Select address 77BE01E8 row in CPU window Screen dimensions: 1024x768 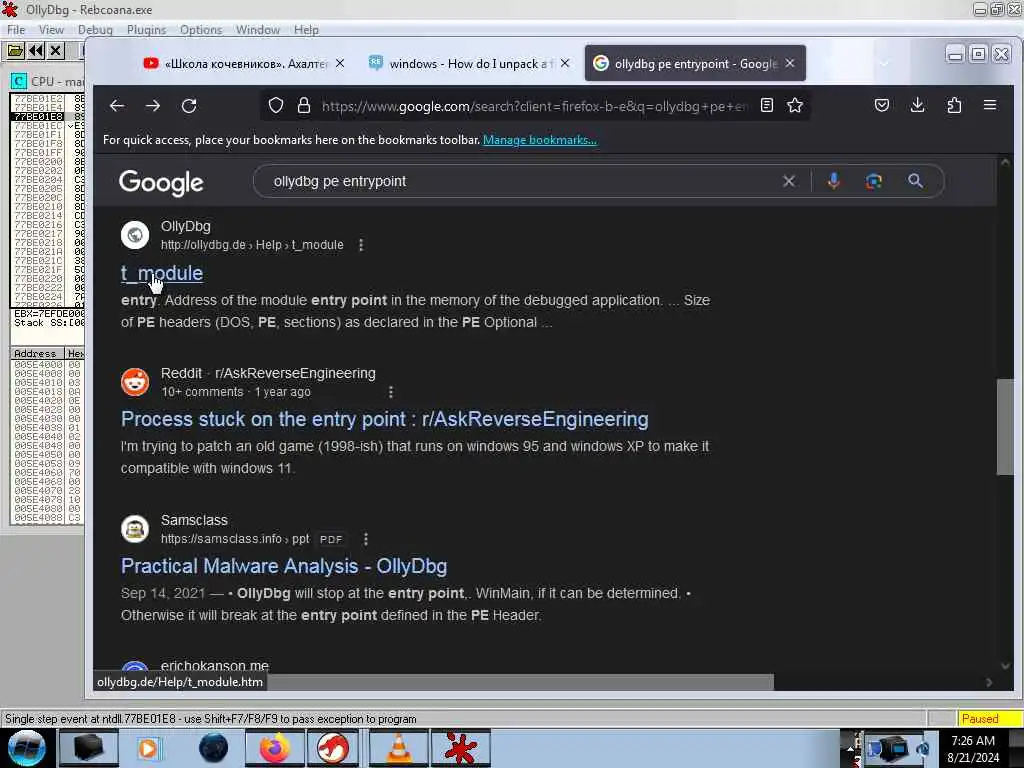[47, 116]
